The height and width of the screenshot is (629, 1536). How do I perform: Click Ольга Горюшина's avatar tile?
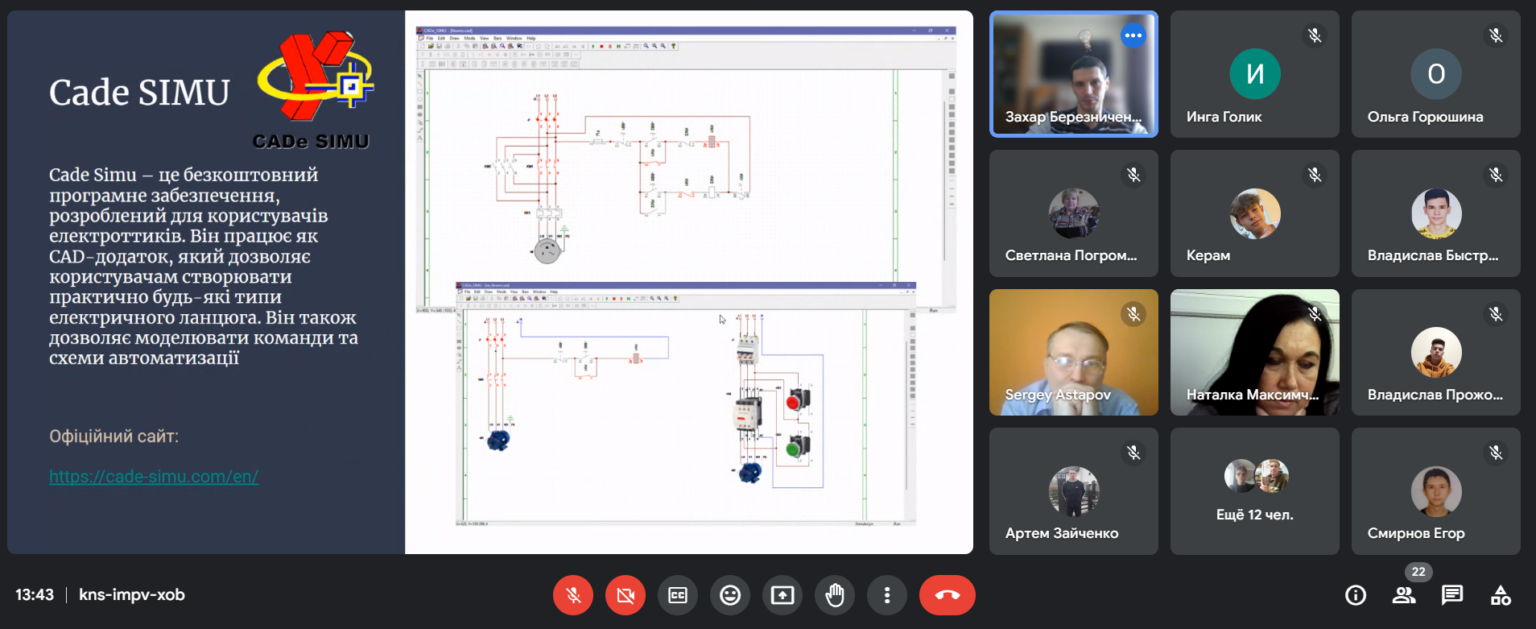[x=1435, y=74]
